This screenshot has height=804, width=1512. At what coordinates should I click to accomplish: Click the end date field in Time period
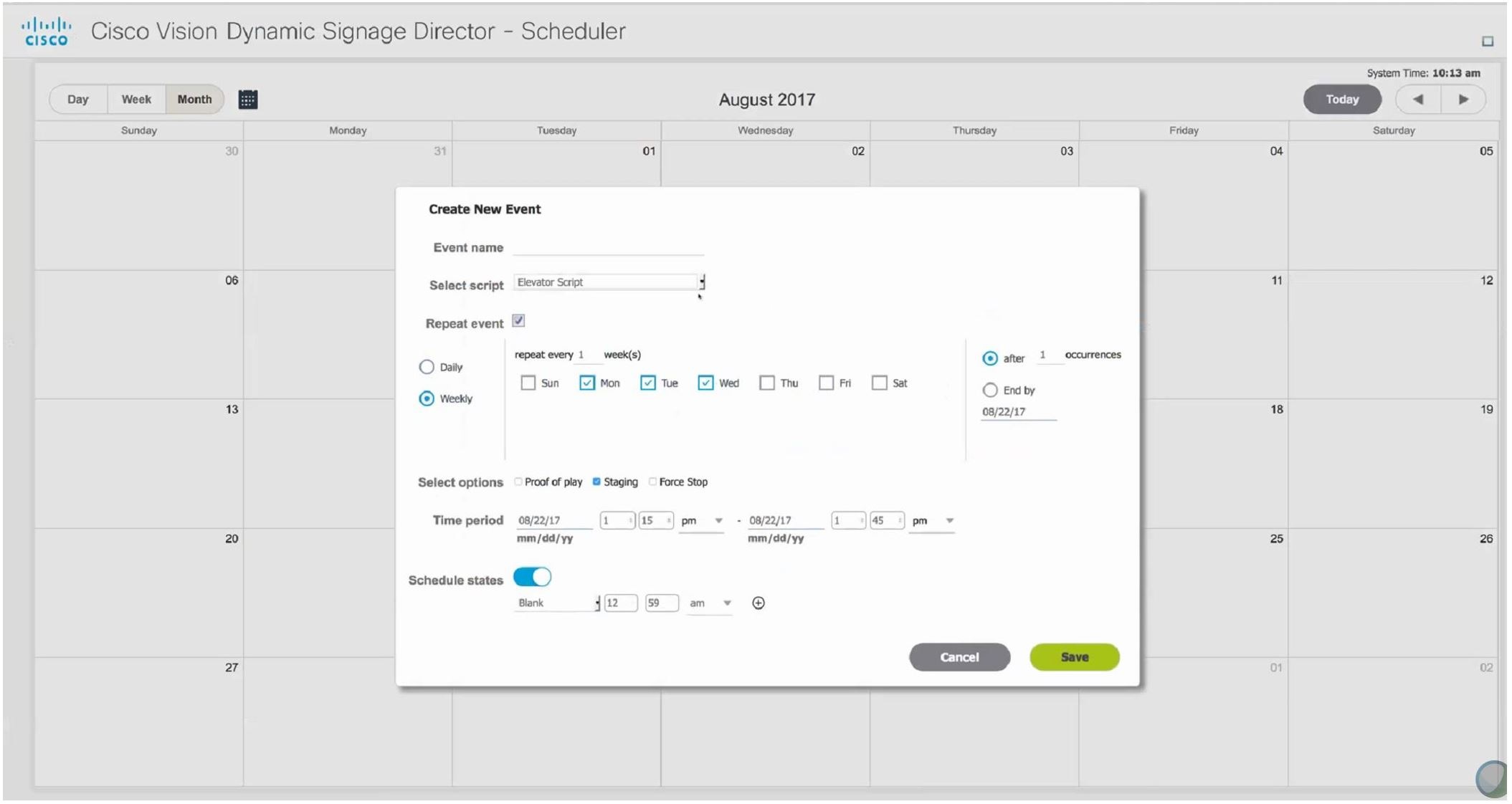(784, 521)
